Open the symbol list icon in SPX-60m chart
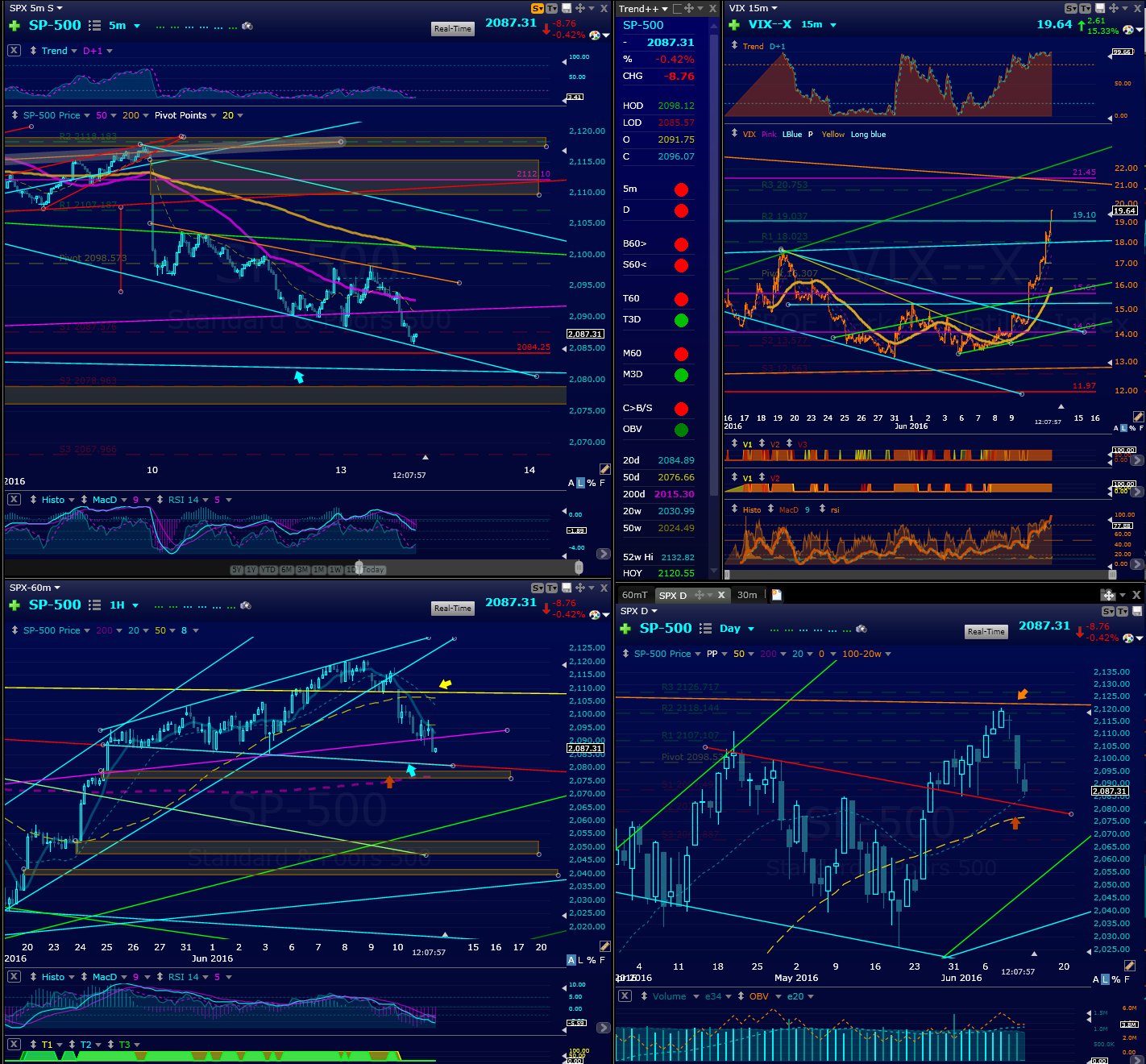Screen dimensions: 1146x1064 tap(94, 605)
